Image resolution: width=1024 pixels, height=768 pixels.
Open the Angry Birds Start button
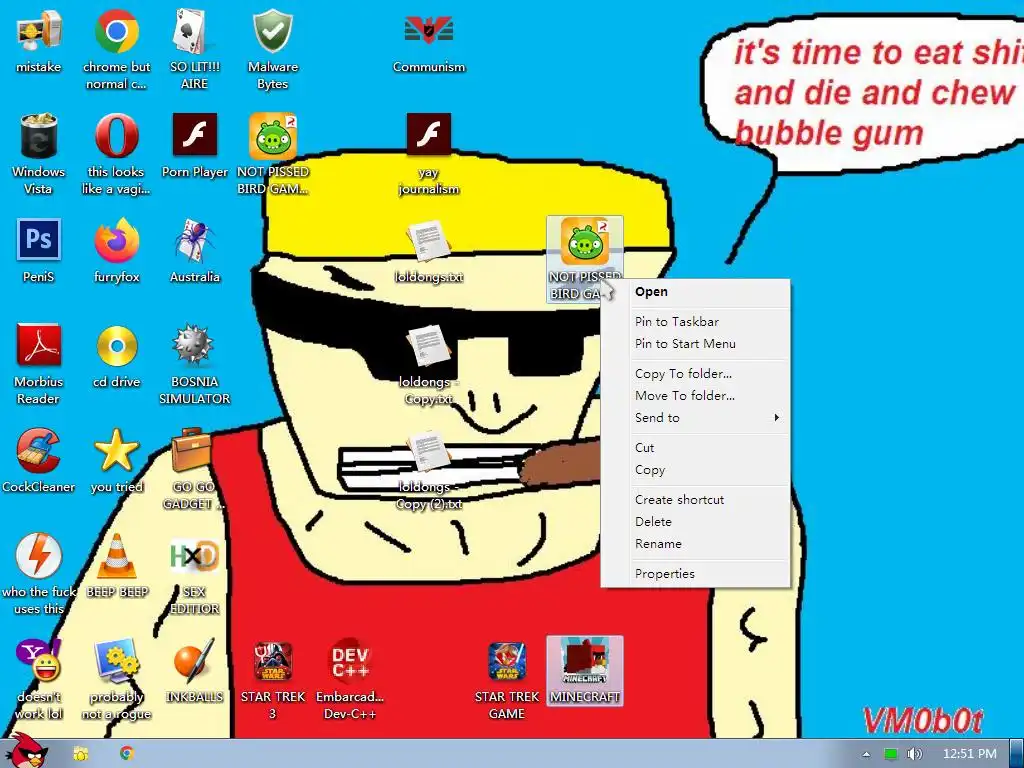(27, 752)
